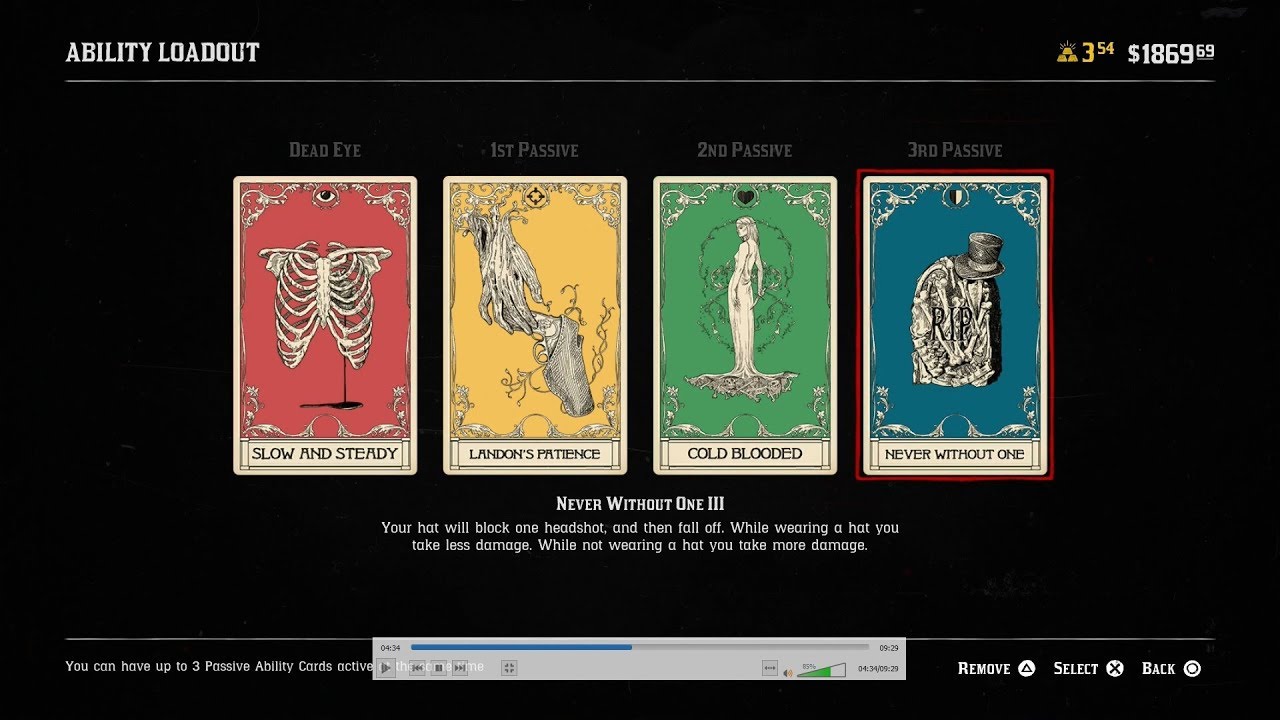Viewport: 1280px width, 720px height.
Task: Click the Remove button label
Action: click(x=984, y=668)
